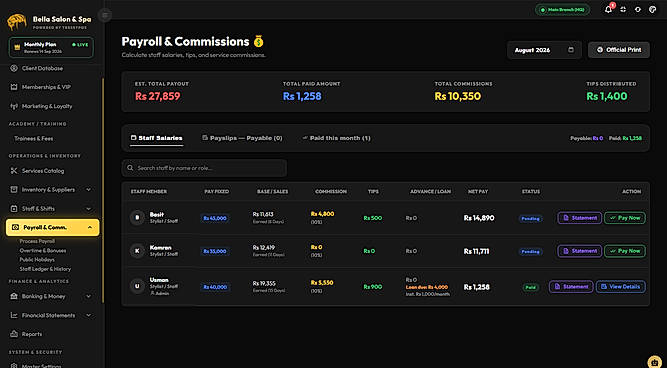Screen dimensions: 667x368
Task: Open Client Database from sidebar
Action: (x=42, y=68)
